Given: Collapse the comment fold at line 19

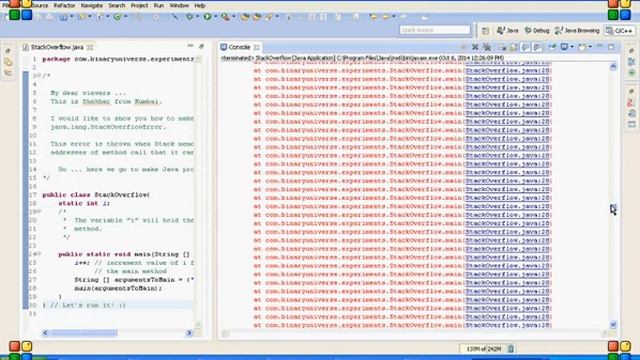Looking at the screenshot, I should [40, 211].
